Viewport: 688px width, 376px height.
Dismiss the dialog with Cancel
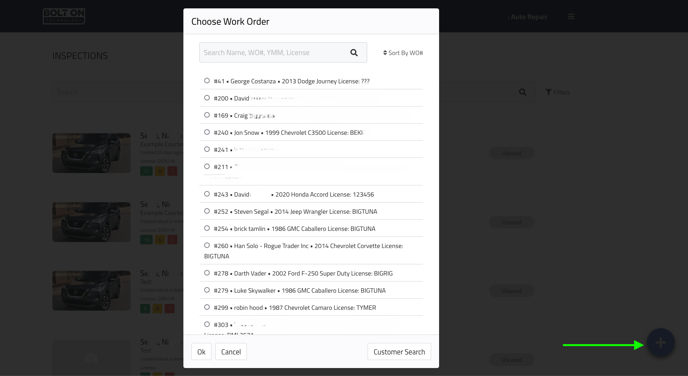coord(231,352)
